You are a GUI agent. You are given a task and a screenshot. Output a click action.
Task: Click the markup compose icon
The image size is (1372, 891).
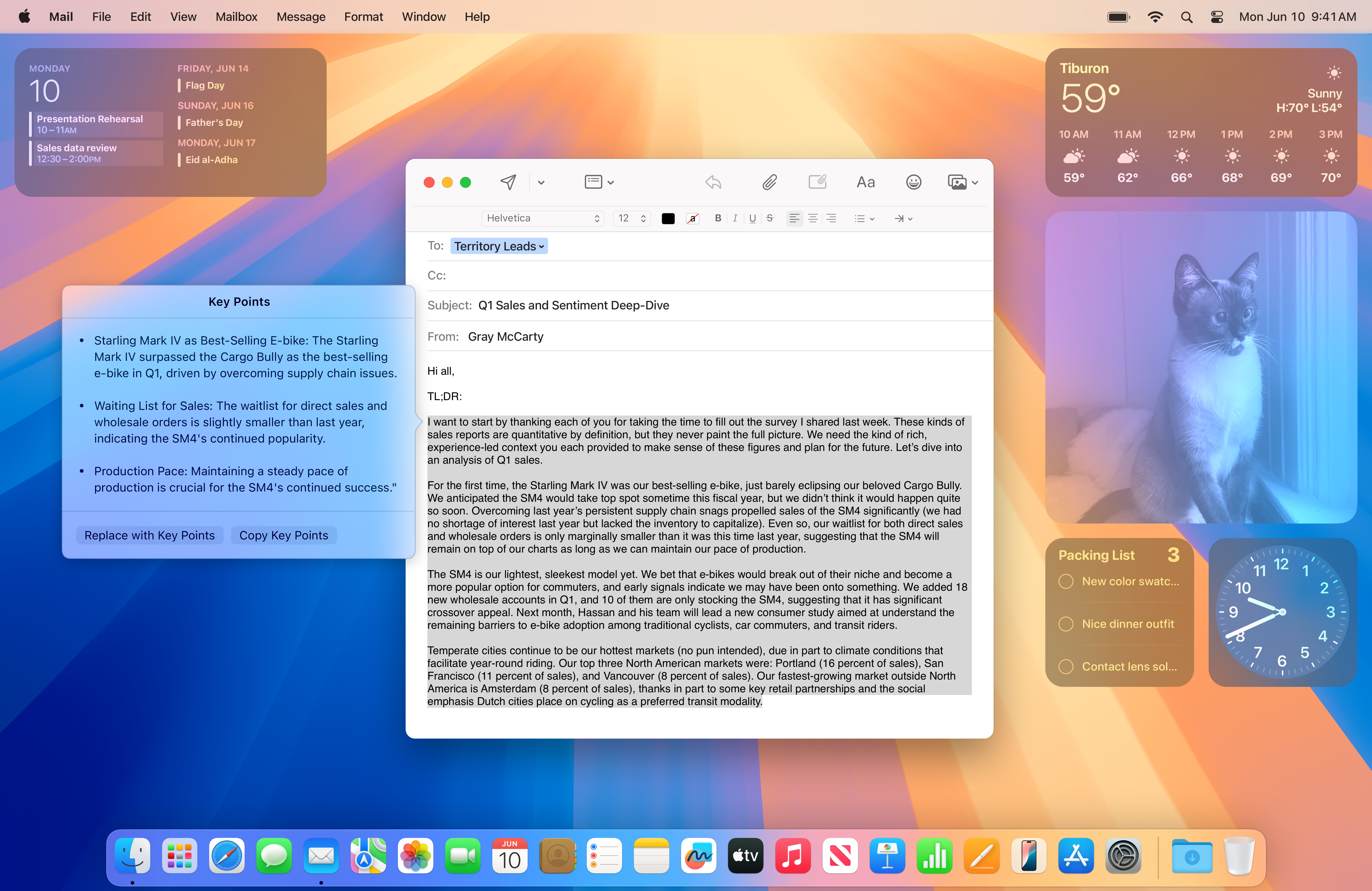pos(817,182)
